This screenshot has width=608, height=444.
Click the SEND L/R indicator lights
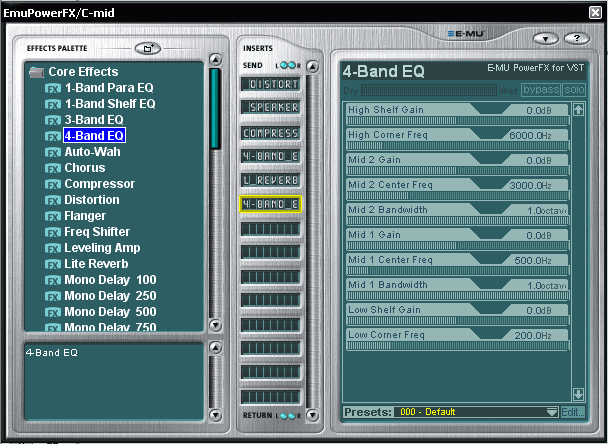[x=288, y=65]
